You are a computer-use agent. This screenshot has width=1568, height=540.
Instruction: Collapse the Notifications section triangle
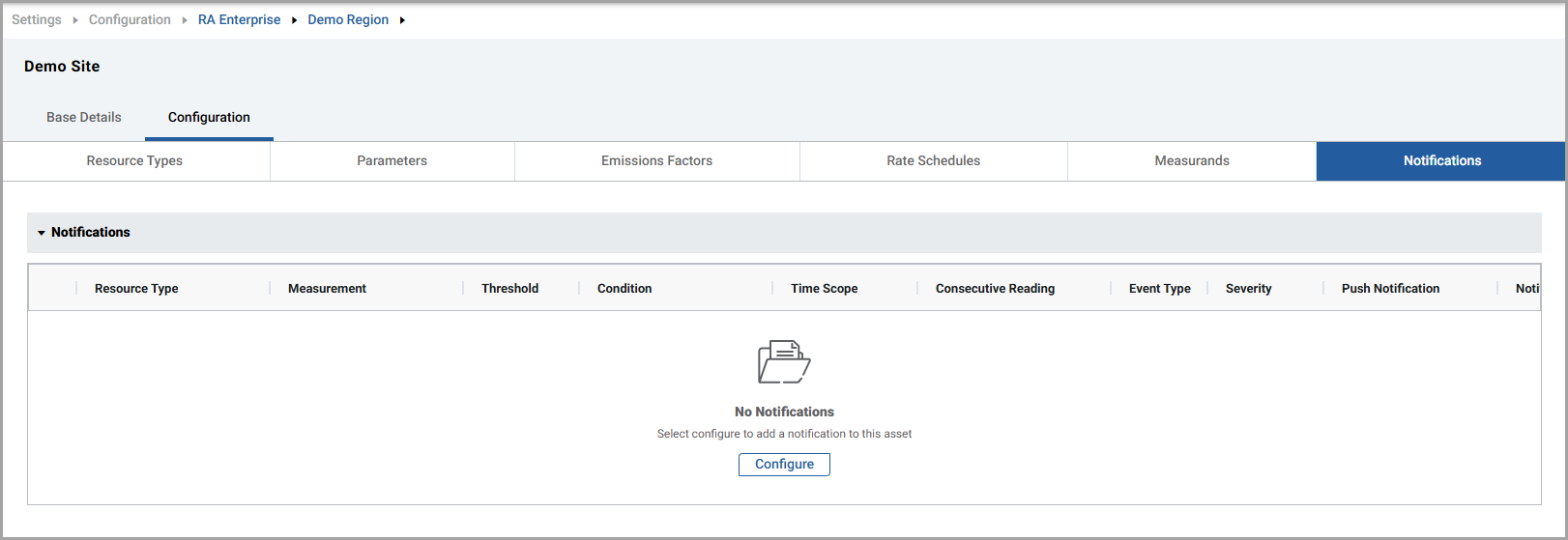(x=42, y=233)
